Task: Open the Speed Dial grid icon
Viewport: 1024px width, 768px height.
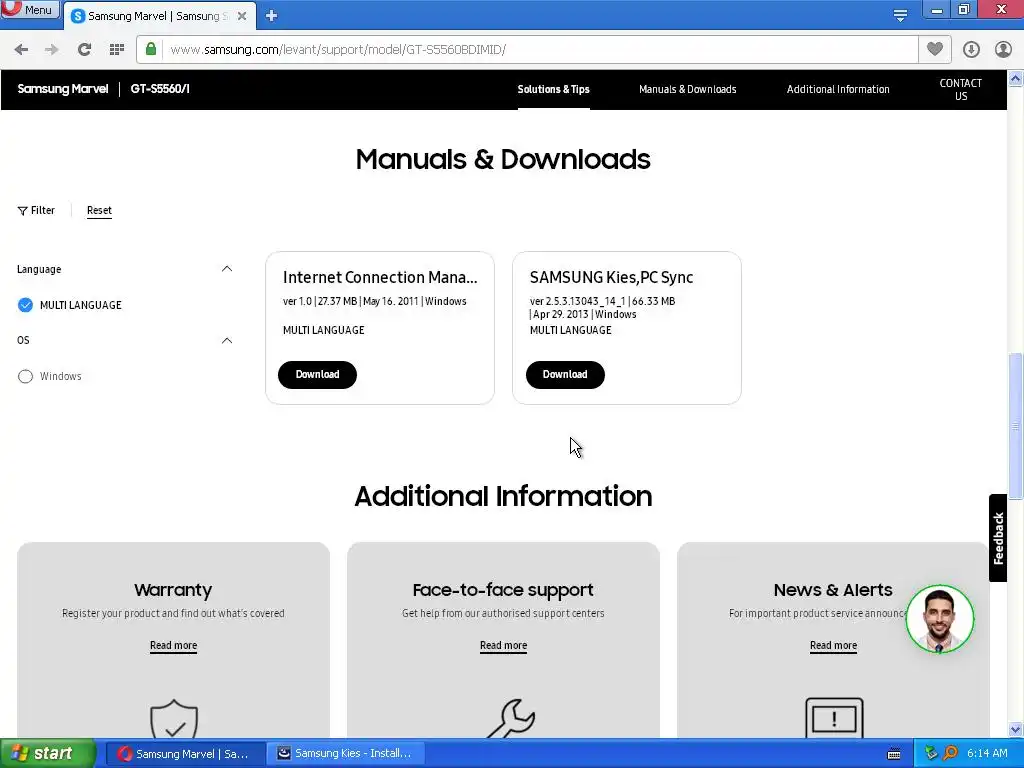Action: [x=117, y=50]
